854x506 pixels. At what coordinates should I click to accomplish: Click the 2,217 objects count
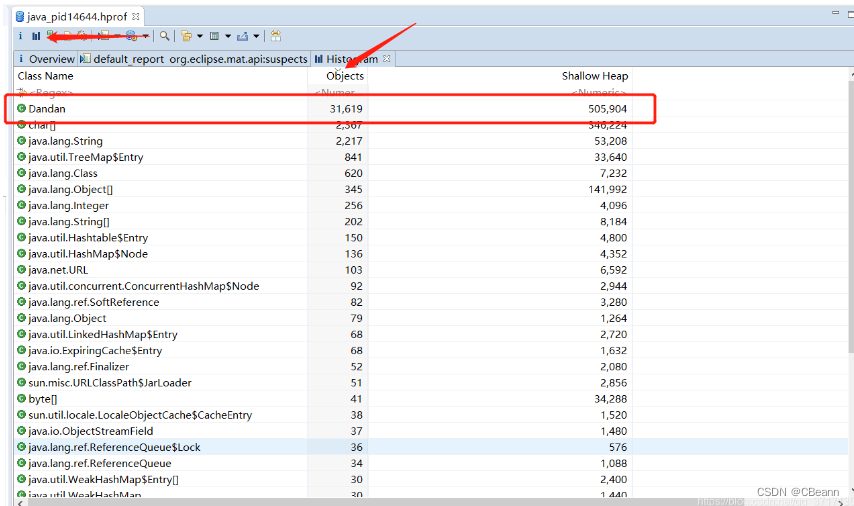(x=349, y=141)
